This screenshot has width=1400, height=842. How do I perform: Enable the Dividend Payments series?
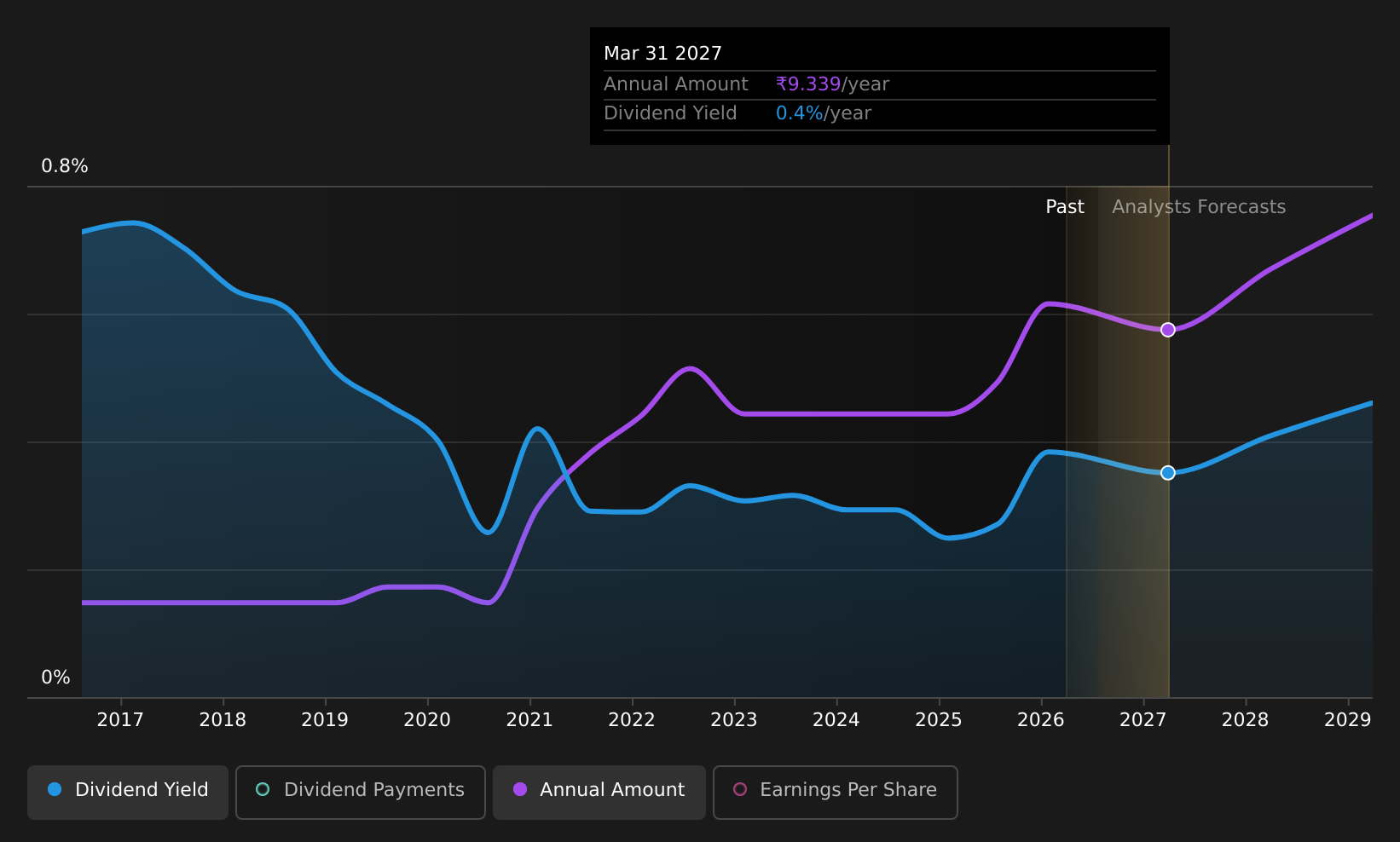pos(361,792)
